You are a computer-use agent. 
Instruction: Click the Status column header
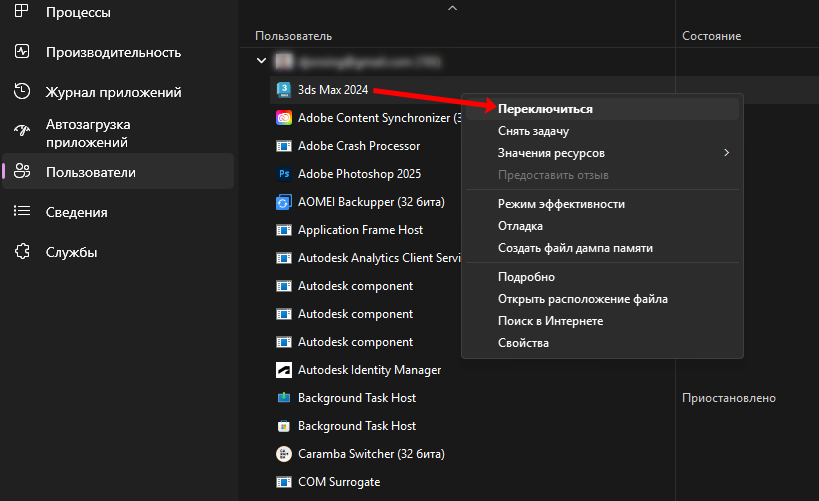(x=711, y=36)
